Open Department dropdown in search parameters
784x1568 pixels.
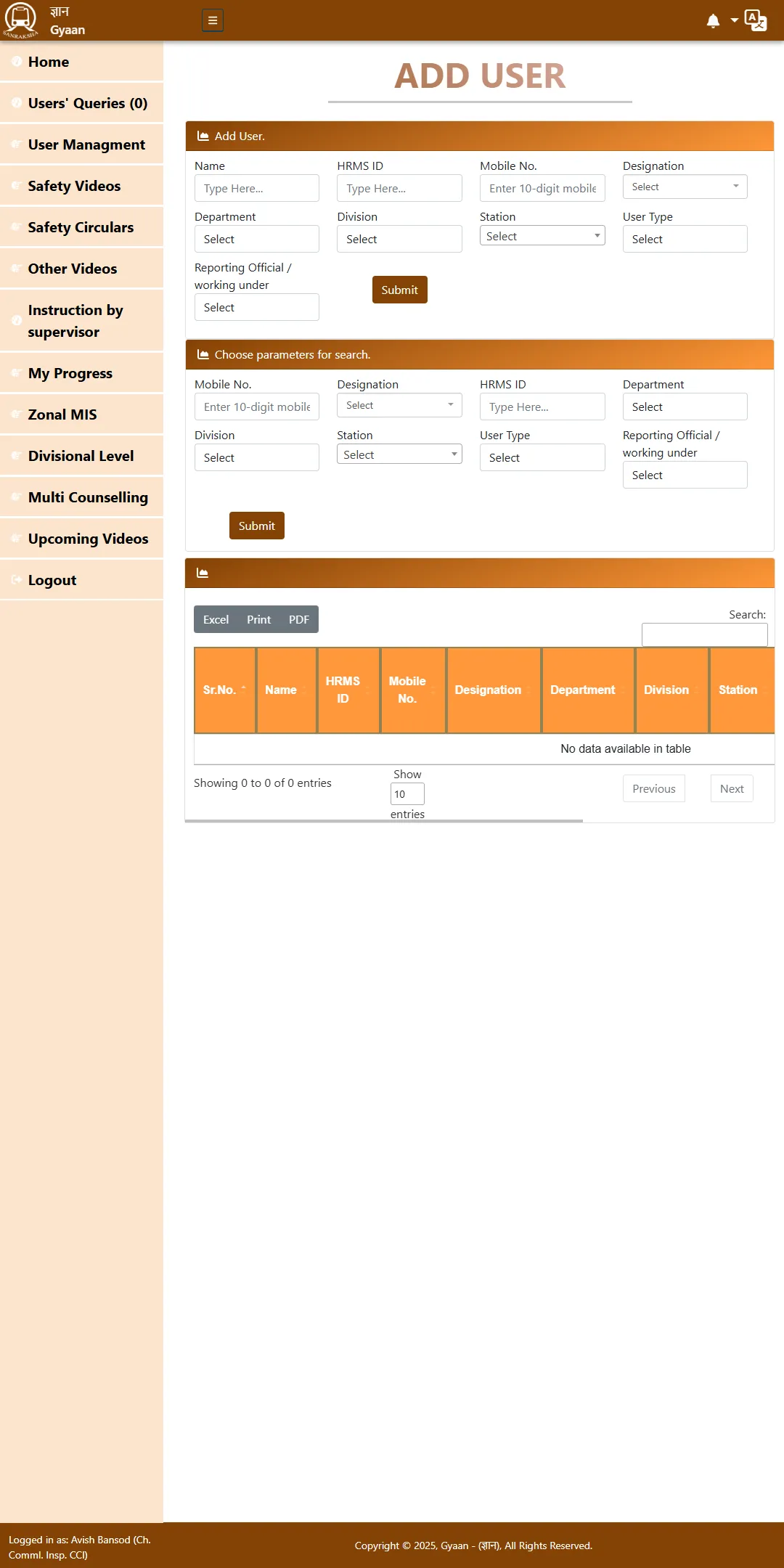[x=685, y=407]
